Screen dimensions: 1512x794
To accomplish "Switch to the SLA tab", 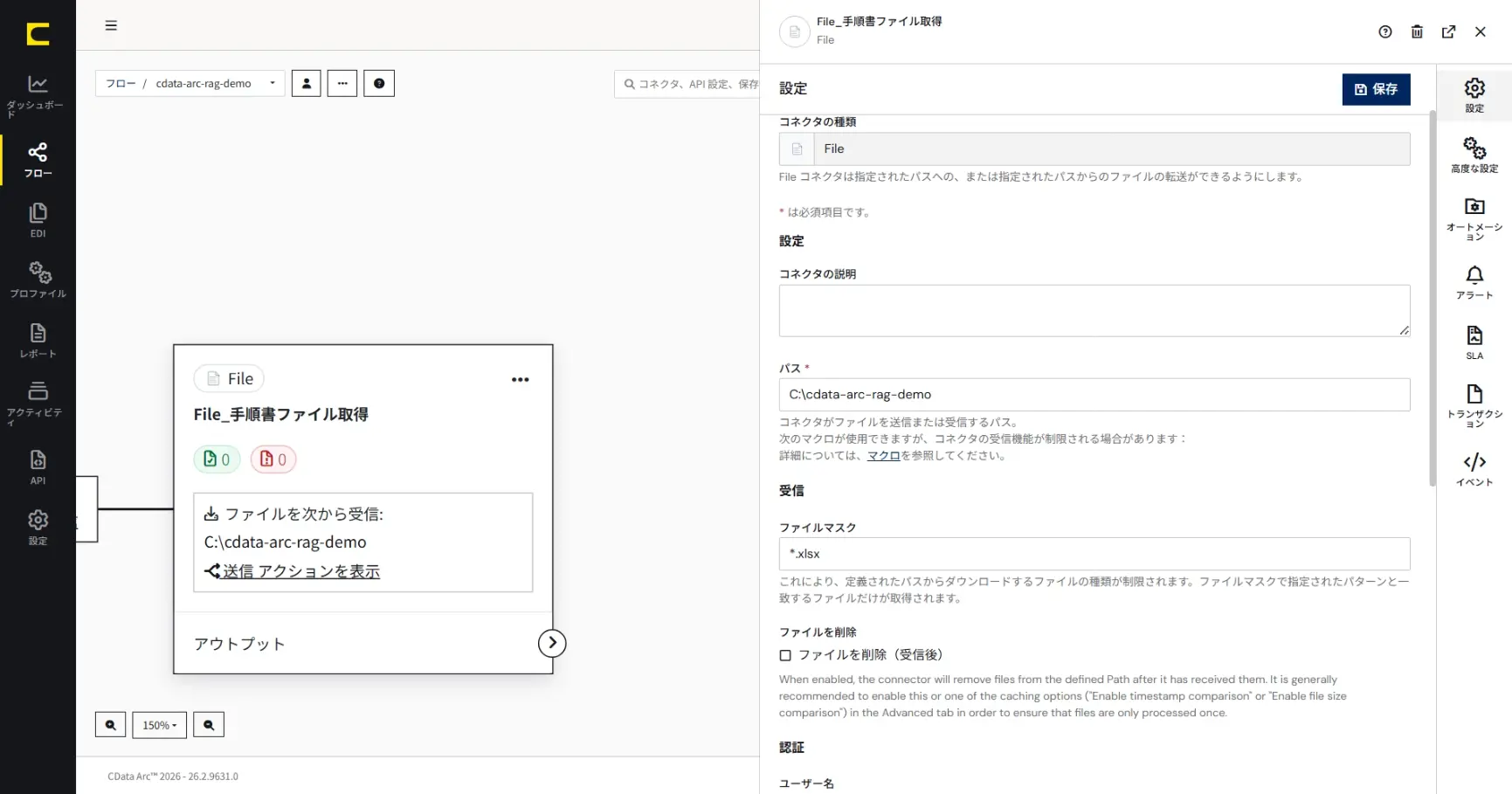I will pyautogui.click(x=1474, y=342).
